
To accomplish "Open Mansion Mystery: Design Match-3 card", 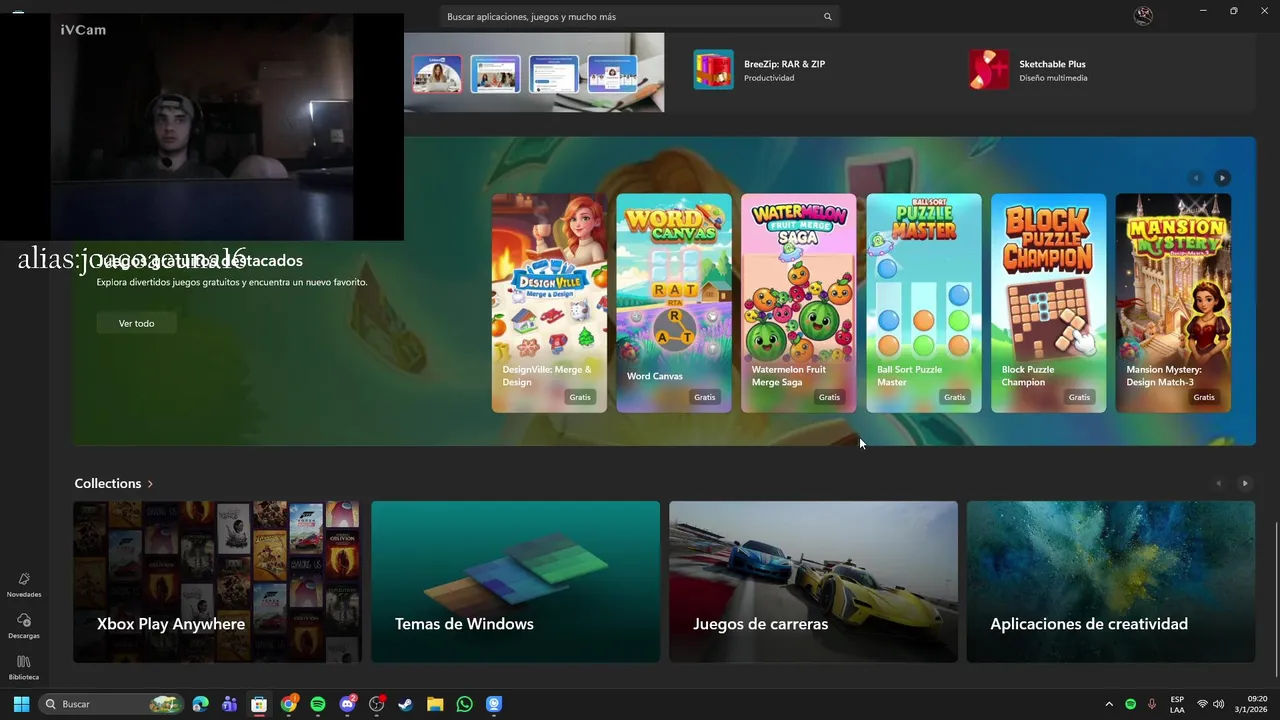I will 1174,303.
